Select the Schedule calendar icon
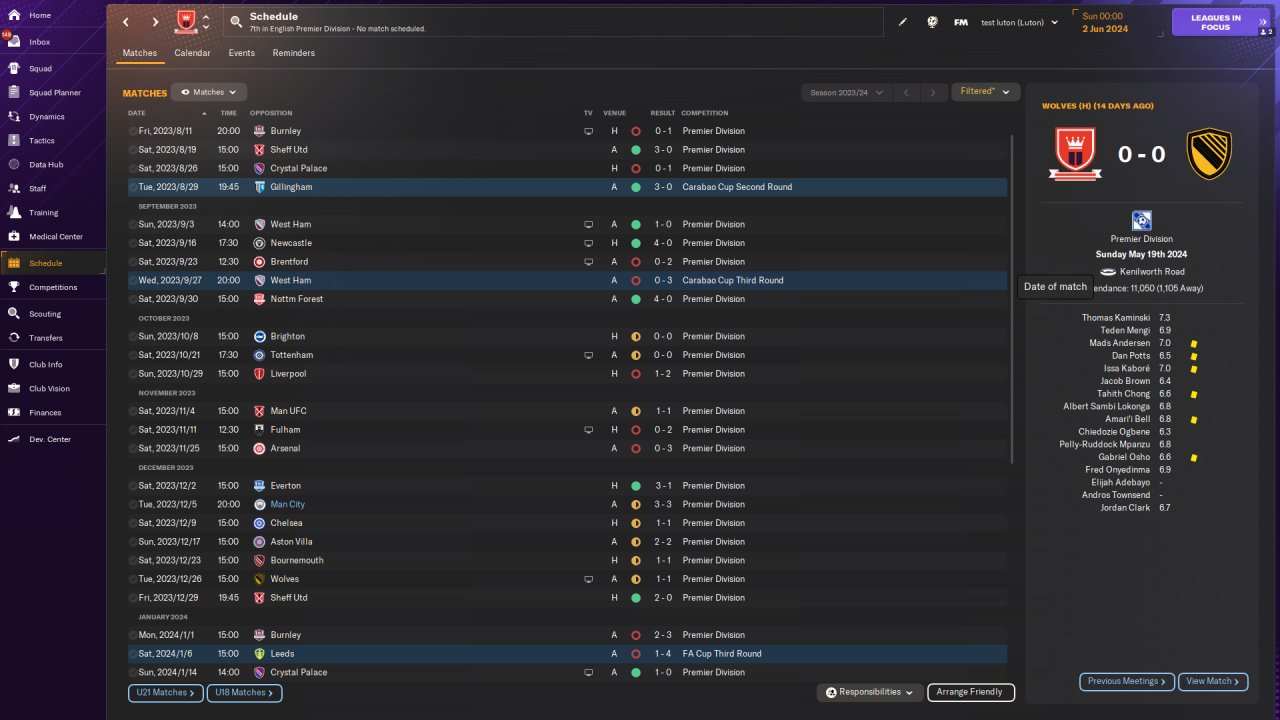 coord(14,263)
